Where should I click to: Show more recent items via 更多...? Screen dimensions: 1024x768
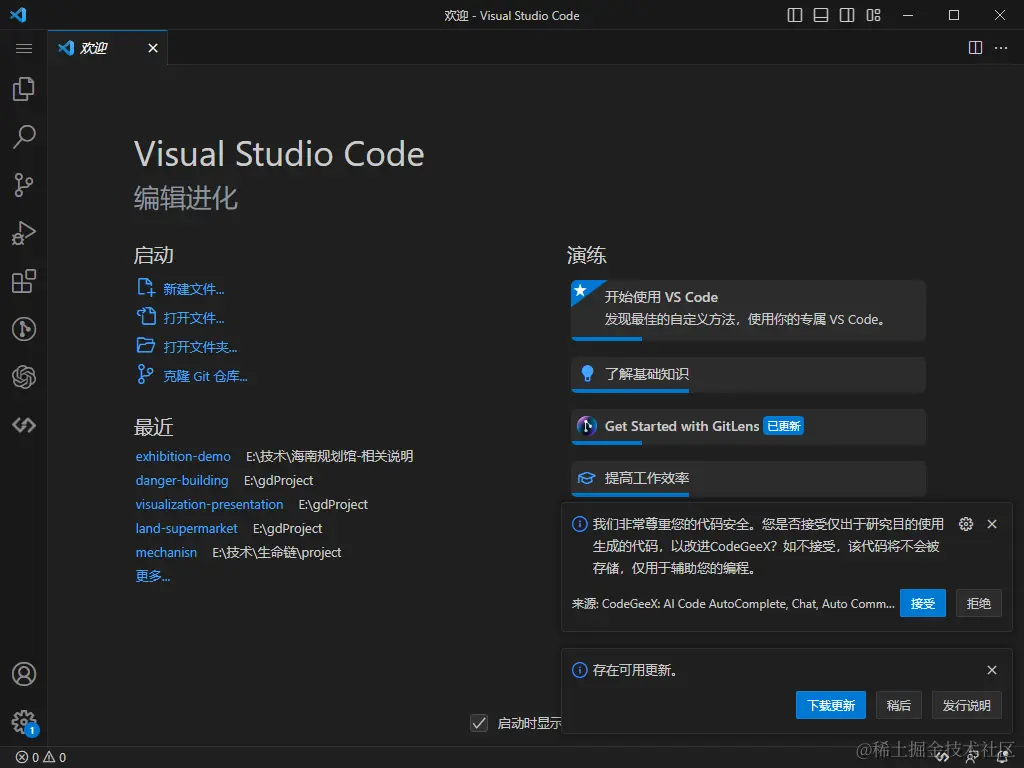(153, 576)
